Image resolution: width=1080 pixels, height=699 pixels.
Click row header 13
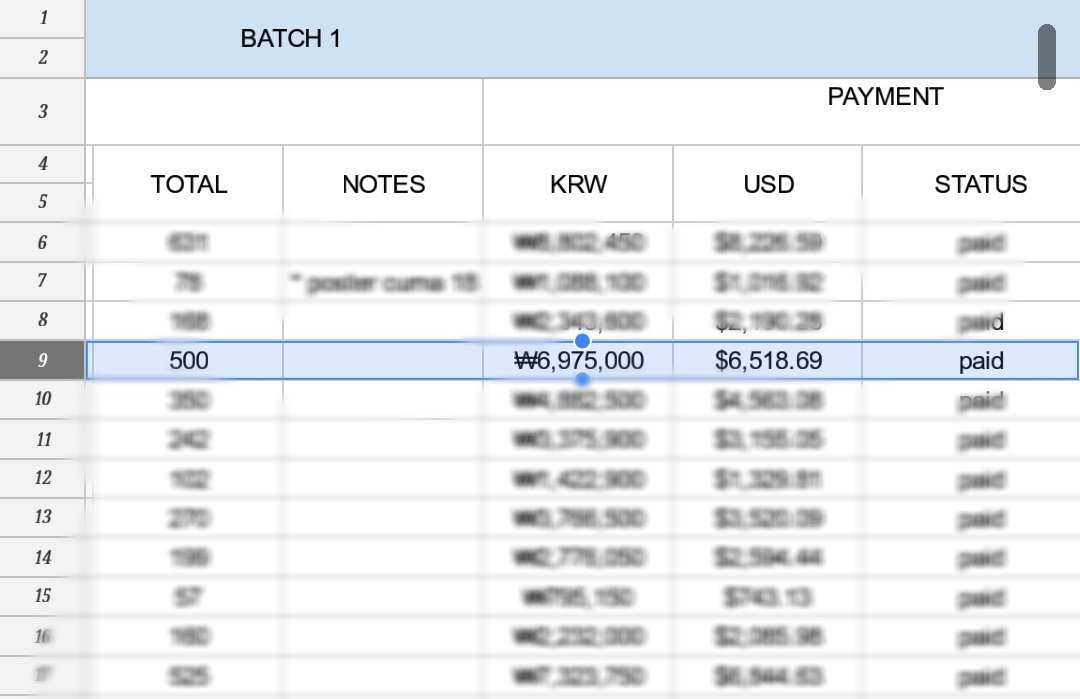click(42, 517)
